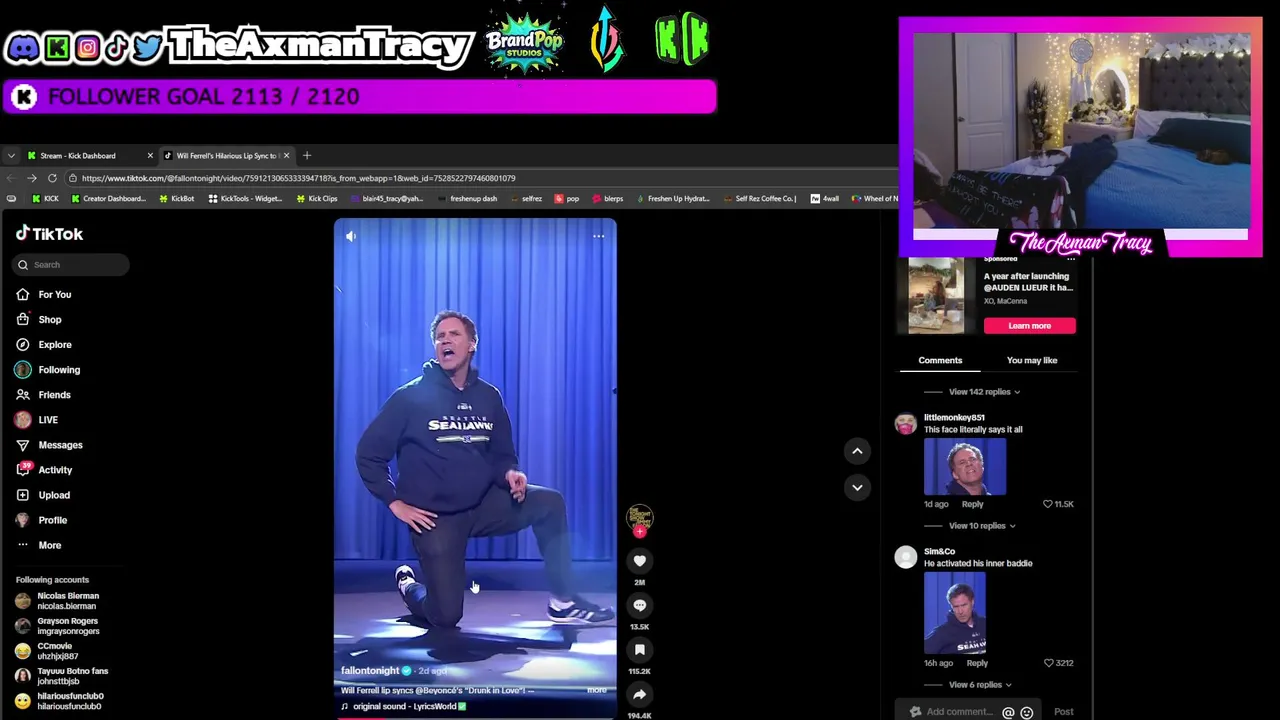1280x720 pixels.
Task: Open the Creator Dashboard bookmark
Action: point(108,199)
